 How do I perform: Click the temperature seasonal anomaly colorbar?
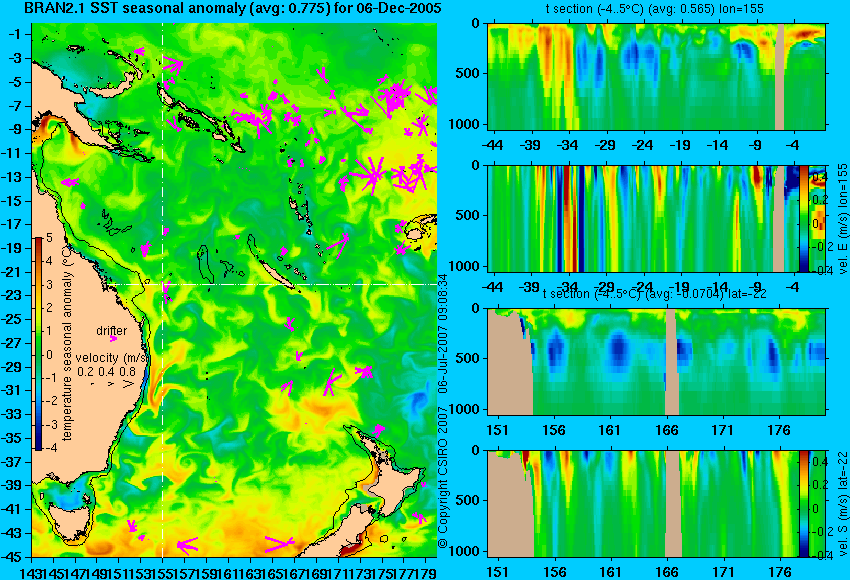(40, 344)
